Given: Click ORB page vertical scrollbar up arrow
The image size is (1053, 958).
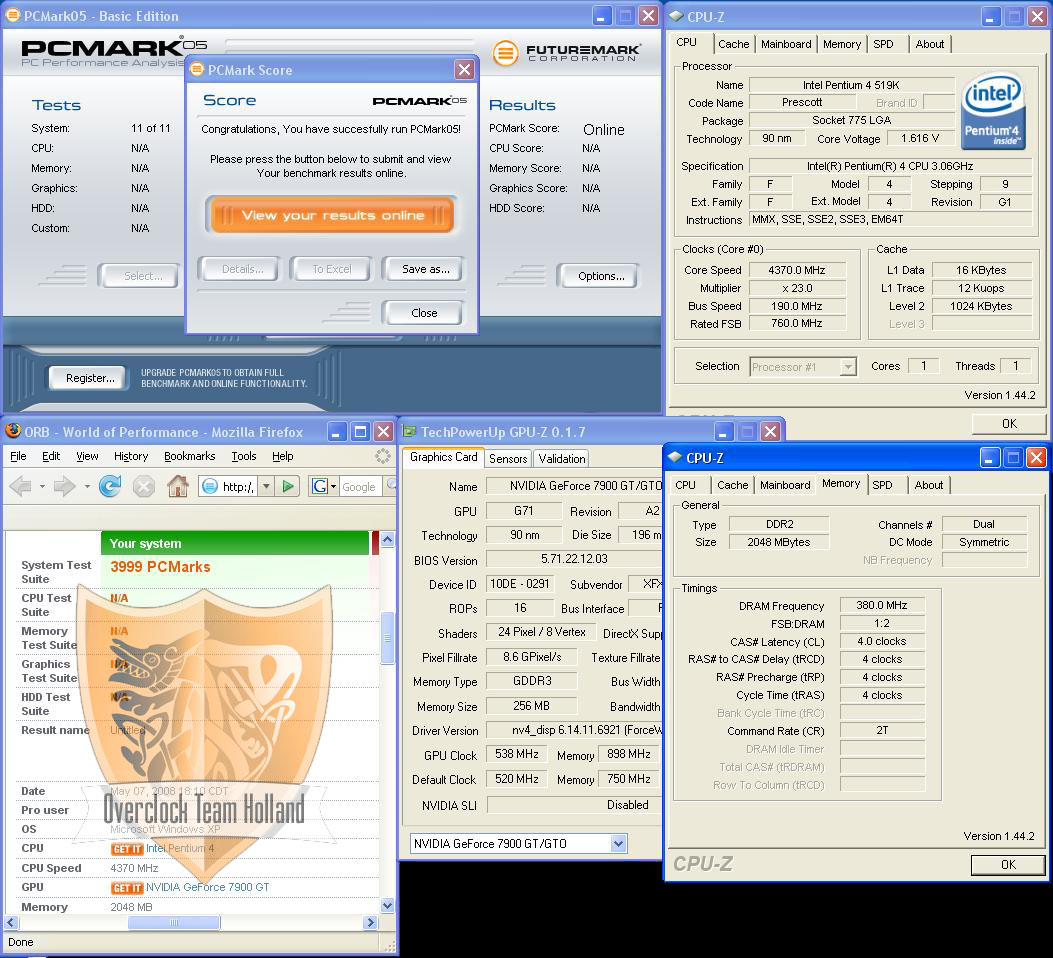Looking at the screenshot, I should tap(387, 538).
